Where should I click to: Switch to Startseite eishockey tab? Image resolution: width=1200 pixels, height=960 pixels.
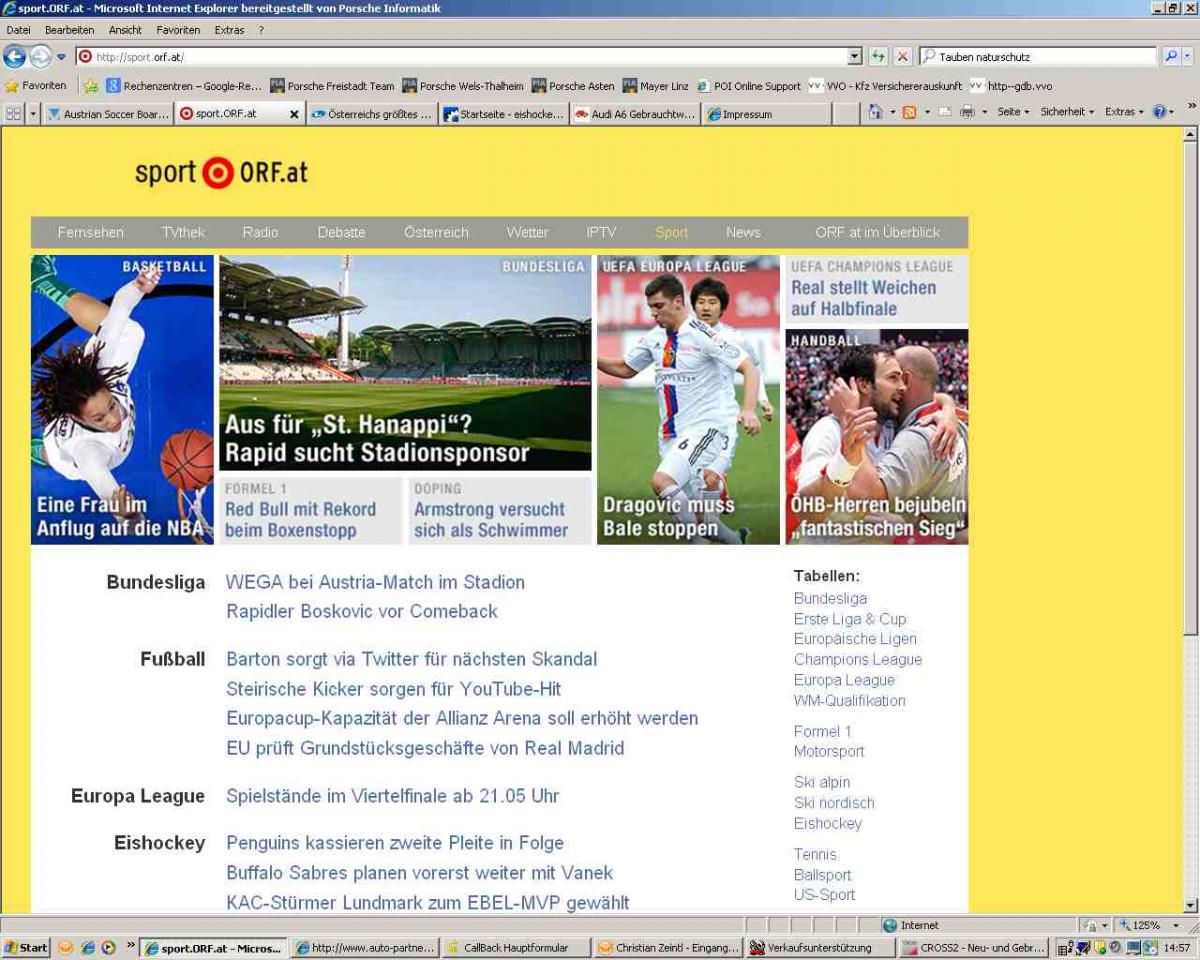tap(503, 114)
